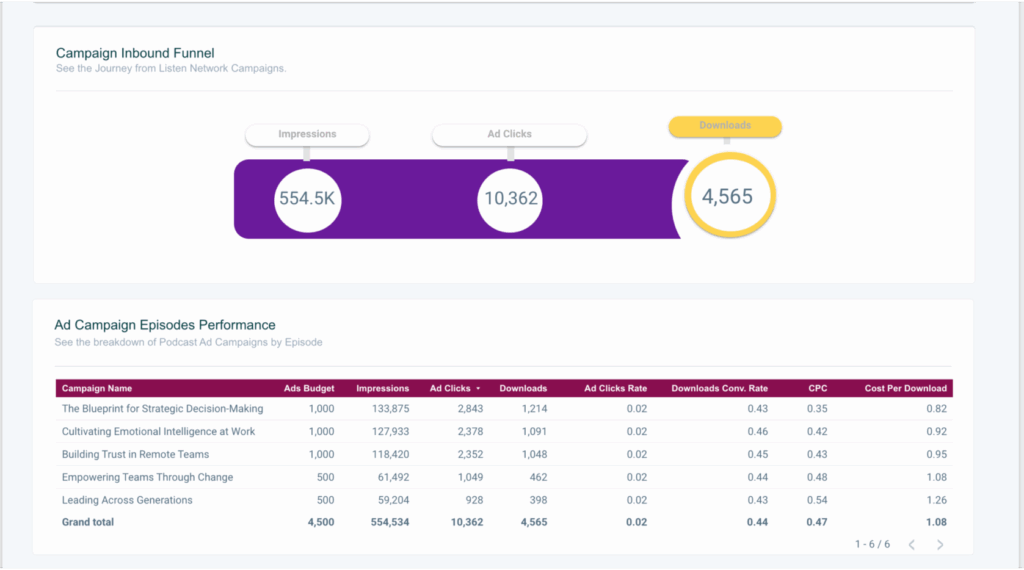Screen dimensions: 1024x570
Task: Click the Impressions funnel label
Action: (307, 134)
